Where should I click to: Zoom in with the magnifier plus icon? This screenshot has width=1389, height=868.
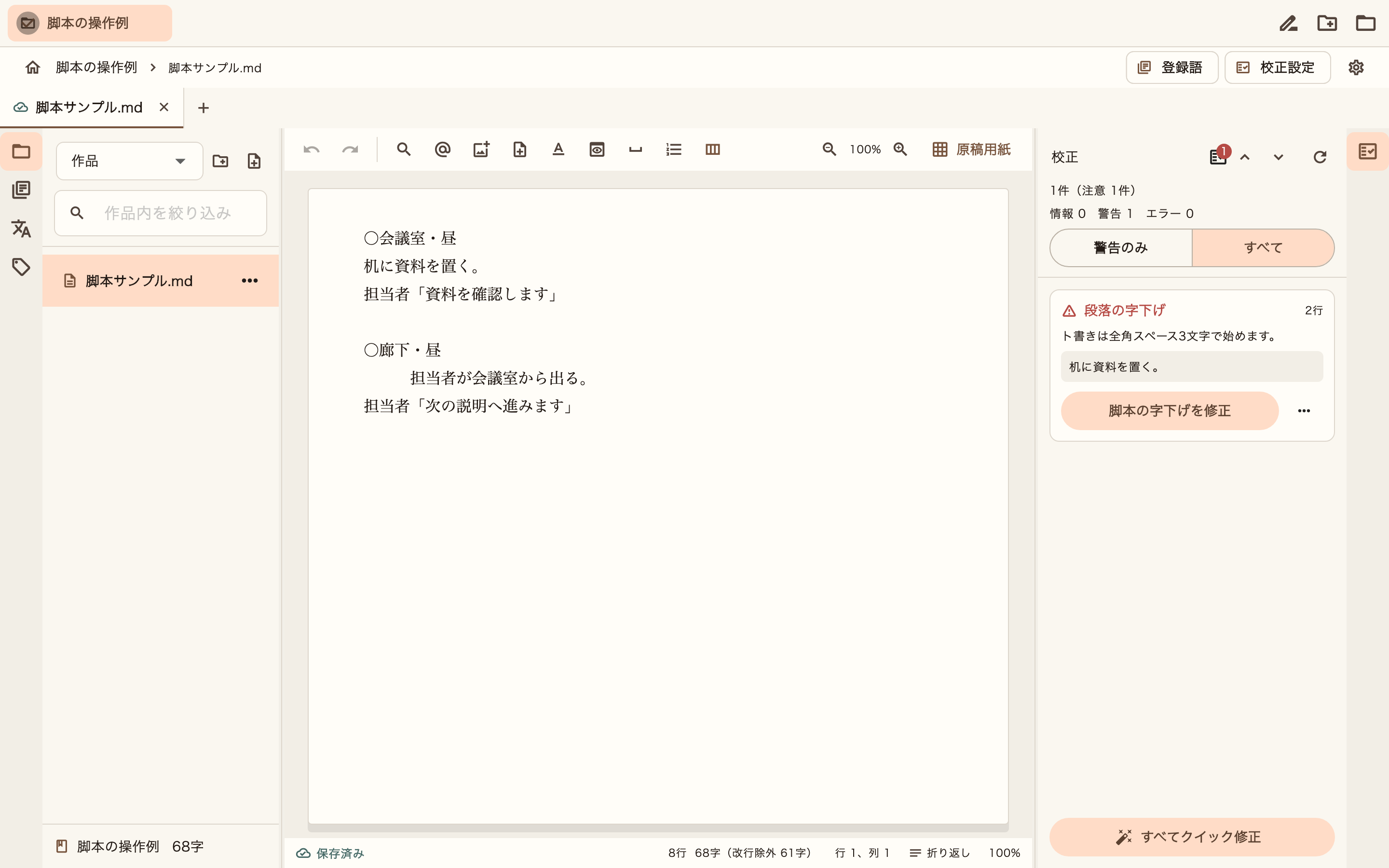(900, 150)
